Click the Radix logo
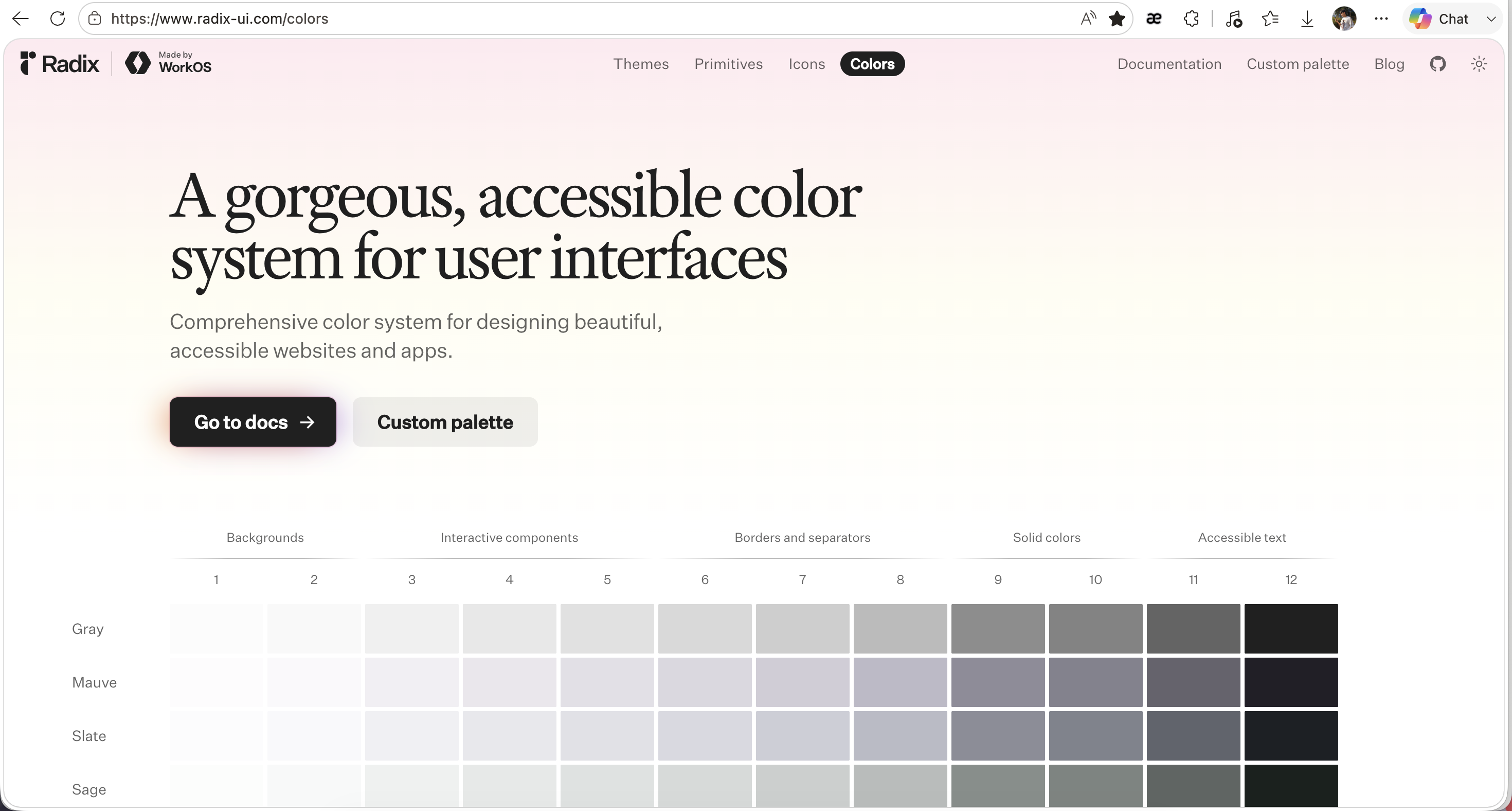The image size is (1512, 811). click(x=59, y=63)
